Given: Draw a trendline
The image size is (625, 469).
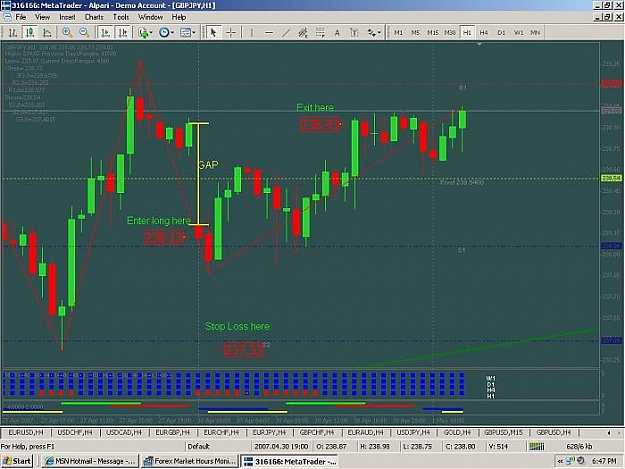Looking at the screenshot, I should 286,33.
